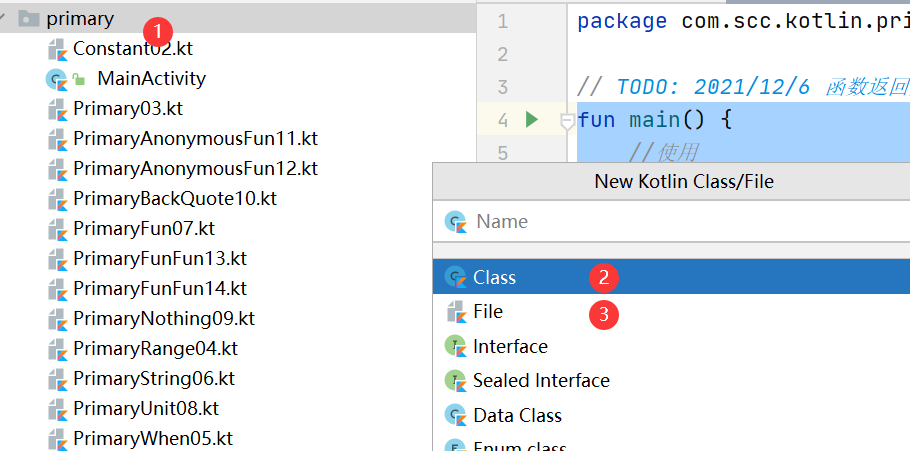
Task: Click the Data Class option icon
Action: coord(456,416)
